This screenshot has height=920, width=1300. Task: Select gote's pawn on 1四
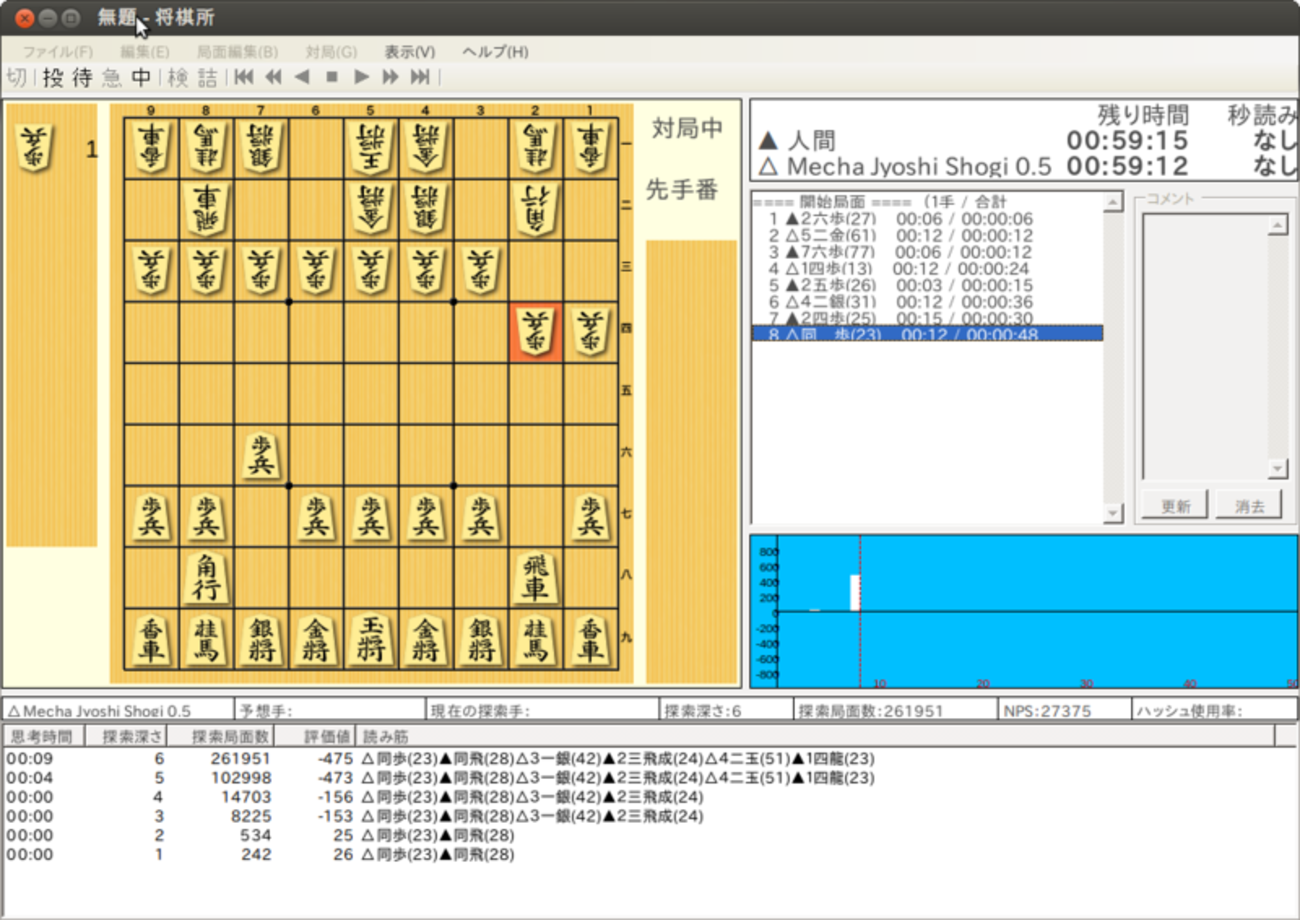click(591, 332)
